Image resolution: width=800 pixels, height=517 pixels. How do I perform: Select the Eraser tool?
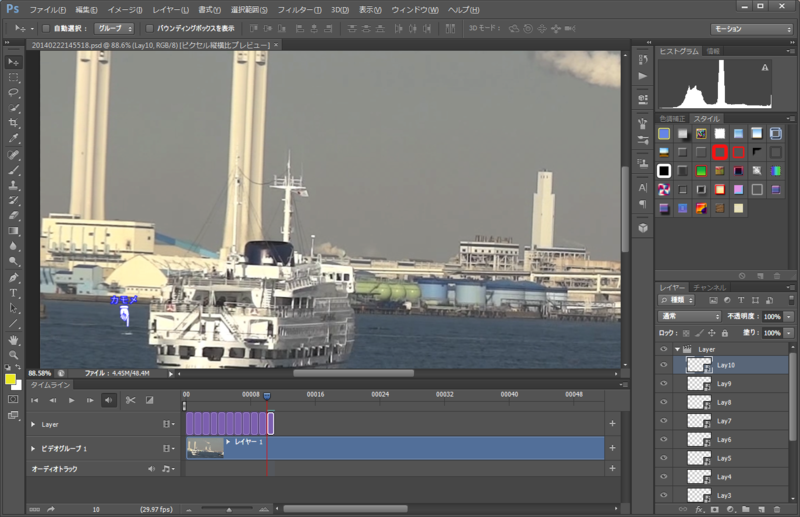[x=13, y=215]
